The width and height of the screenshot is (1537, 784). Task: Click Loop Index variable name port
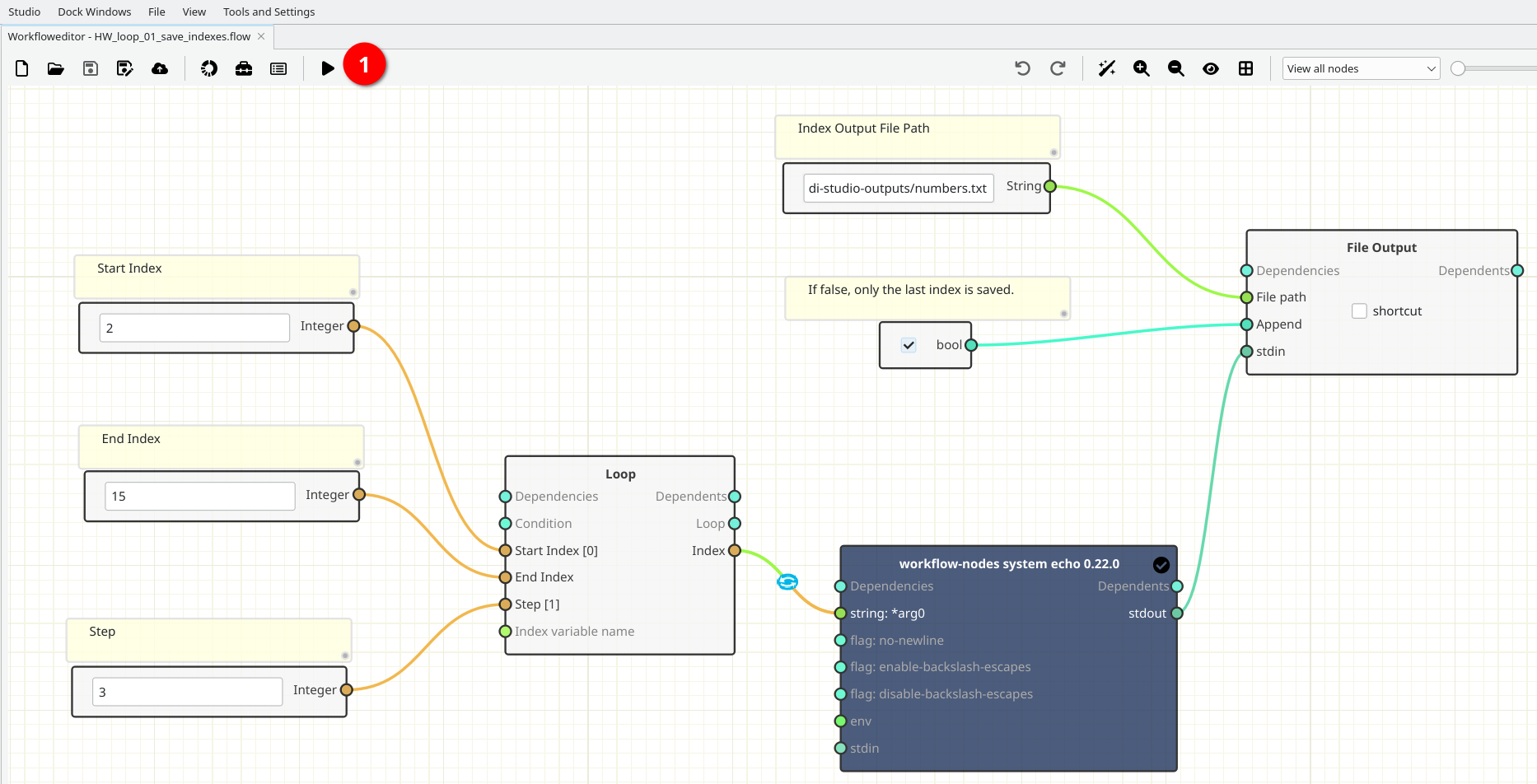(506, 632)
